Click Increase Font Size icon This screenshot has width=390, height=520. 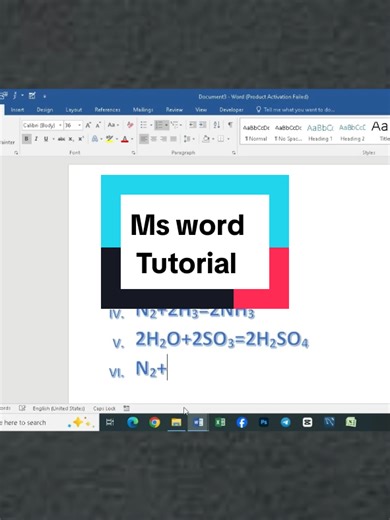coord(88,125)
